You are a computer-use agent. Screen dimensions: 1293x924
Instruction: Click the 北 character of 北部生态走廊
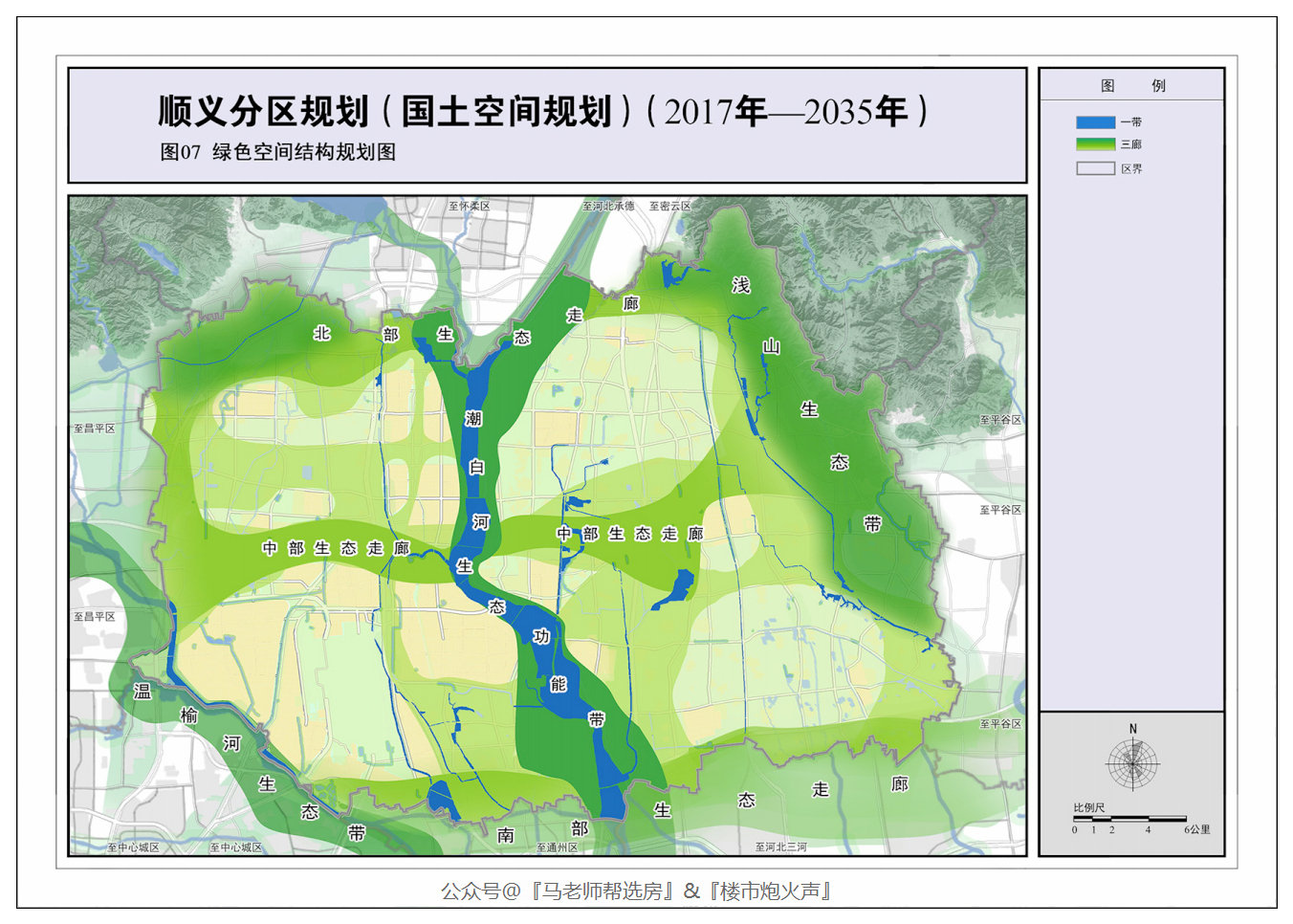click(322, 333)
